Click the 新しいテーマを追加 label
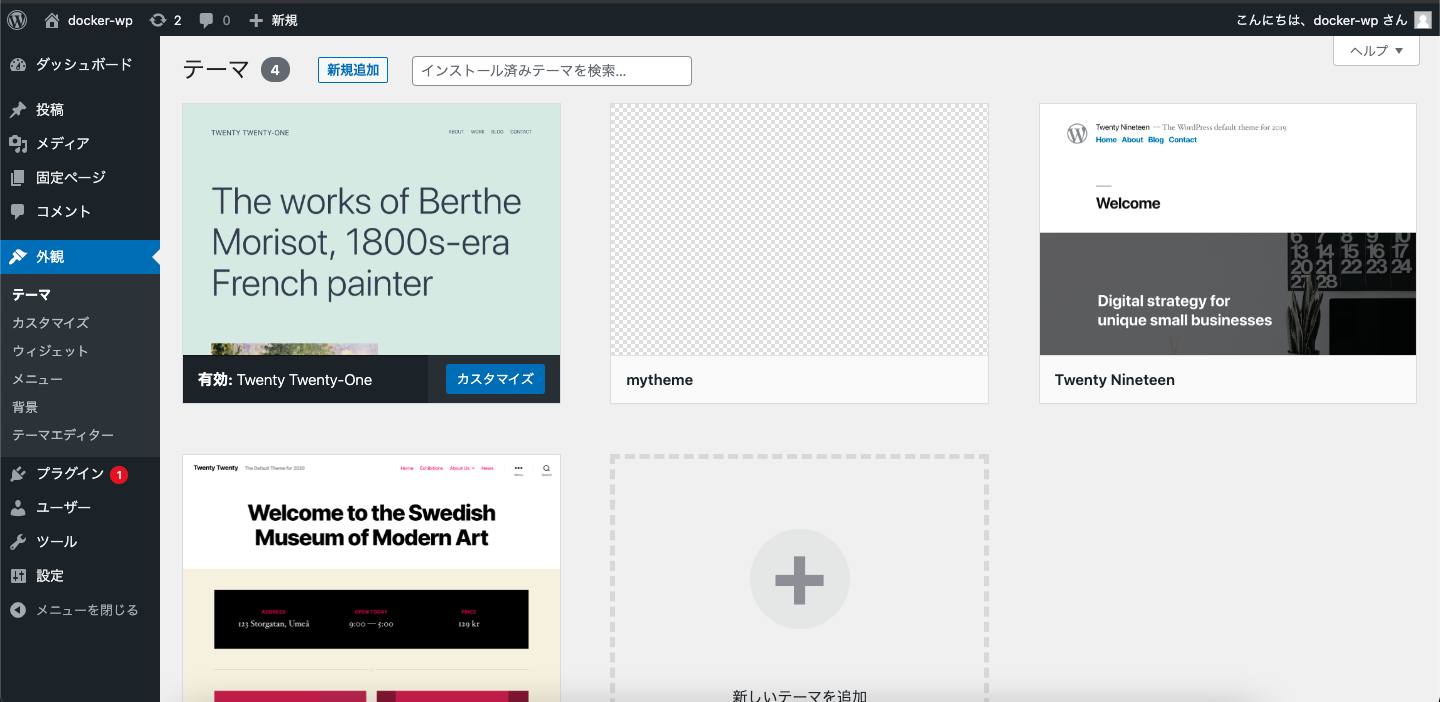The image size is (1440, 702). (800, 695)
